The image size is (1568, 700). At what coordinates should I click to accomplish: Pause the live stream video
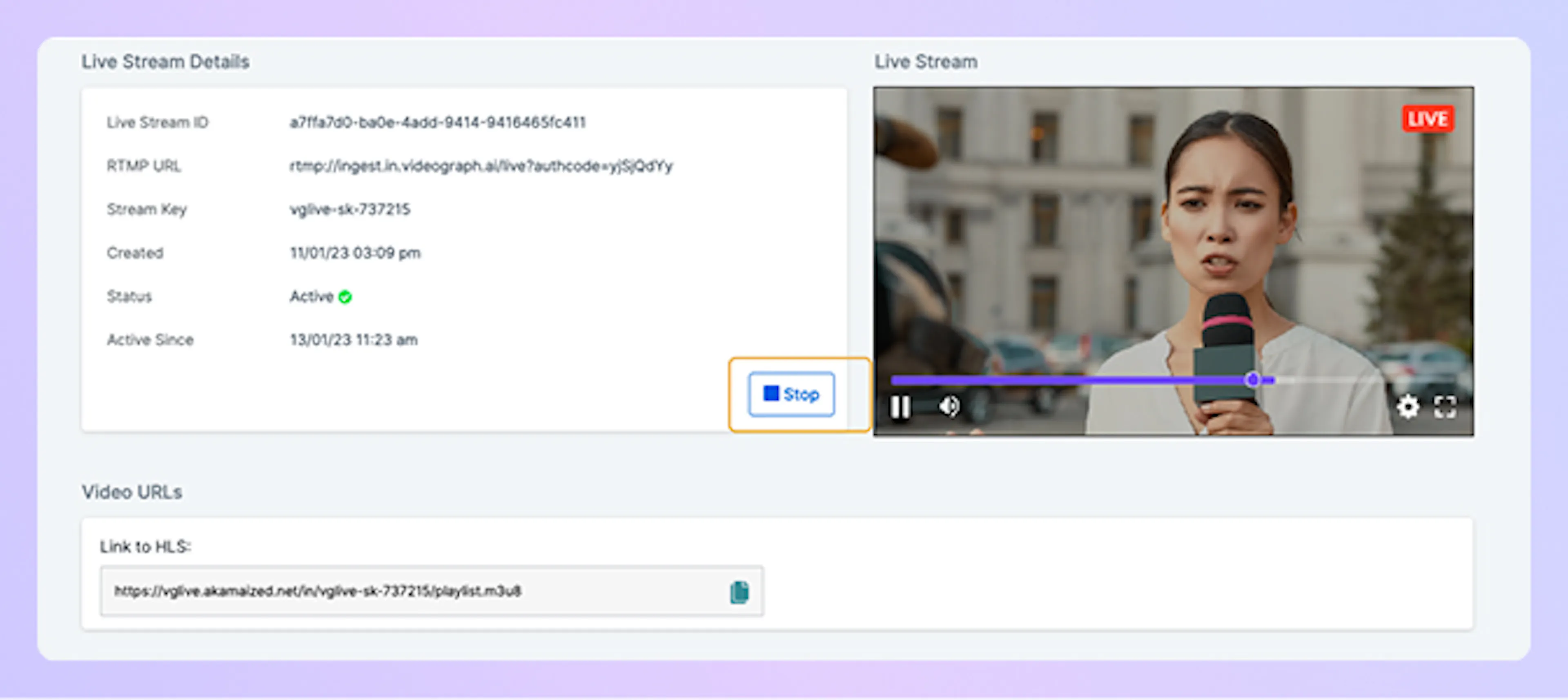point(900,407)
